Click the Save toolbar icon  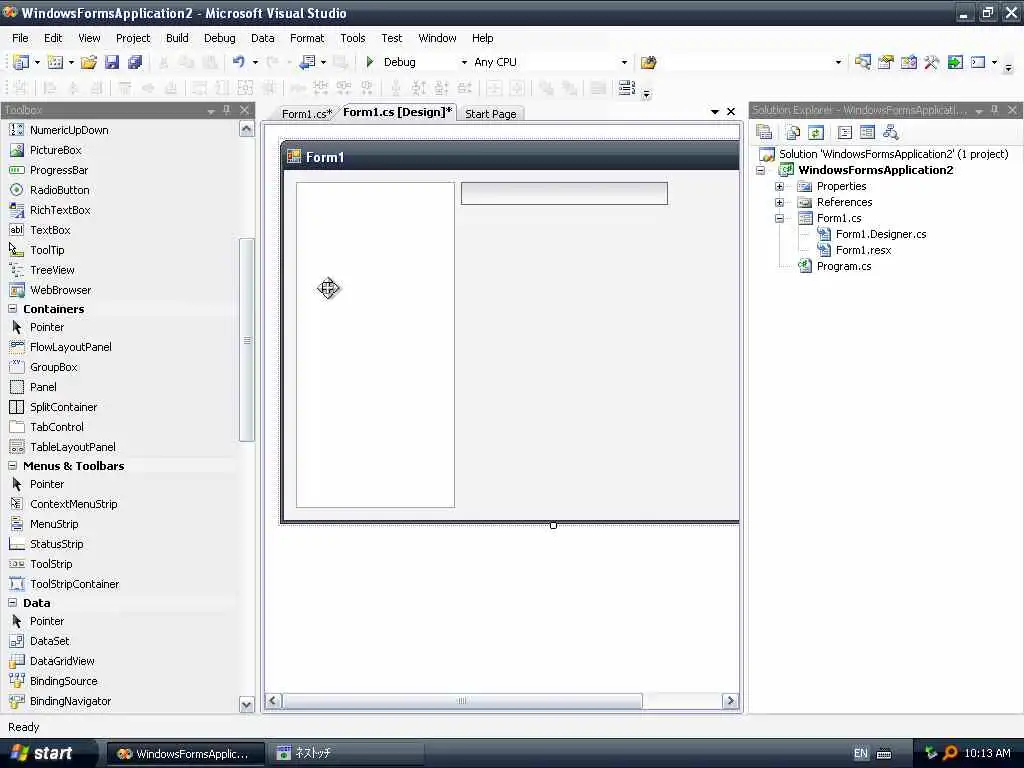point(112,62)
